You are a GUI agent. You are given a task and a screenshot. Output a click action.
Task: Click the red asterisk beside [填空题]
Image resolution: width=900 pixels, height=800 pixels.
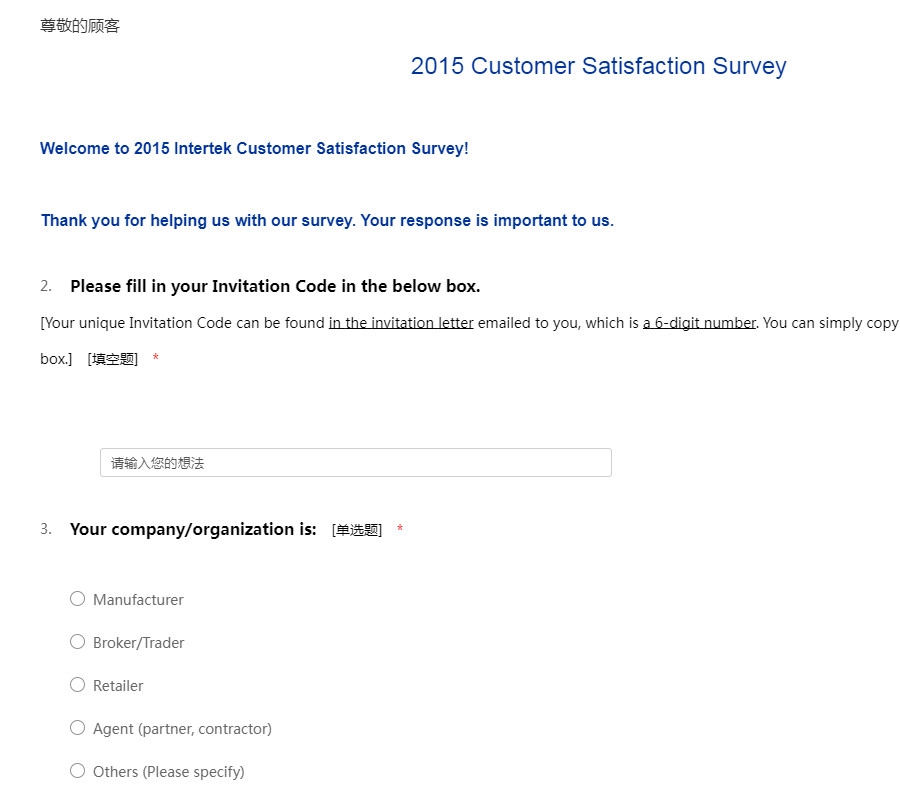(x=156, y=359)
